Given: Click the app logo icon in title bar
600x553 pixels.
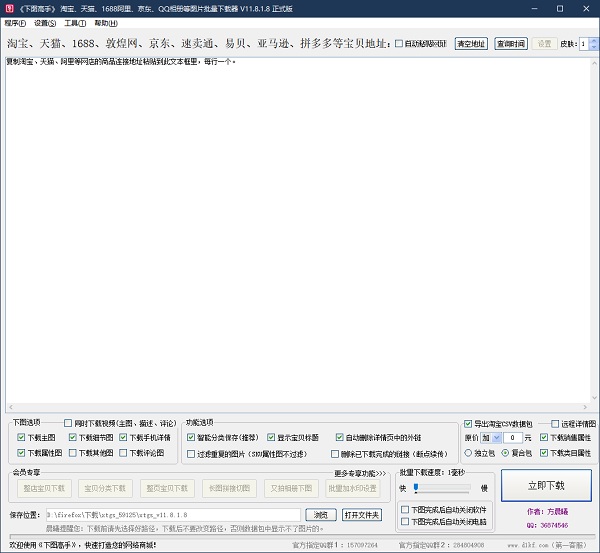Looking at the screenshot, I should [x=9, y=8].
